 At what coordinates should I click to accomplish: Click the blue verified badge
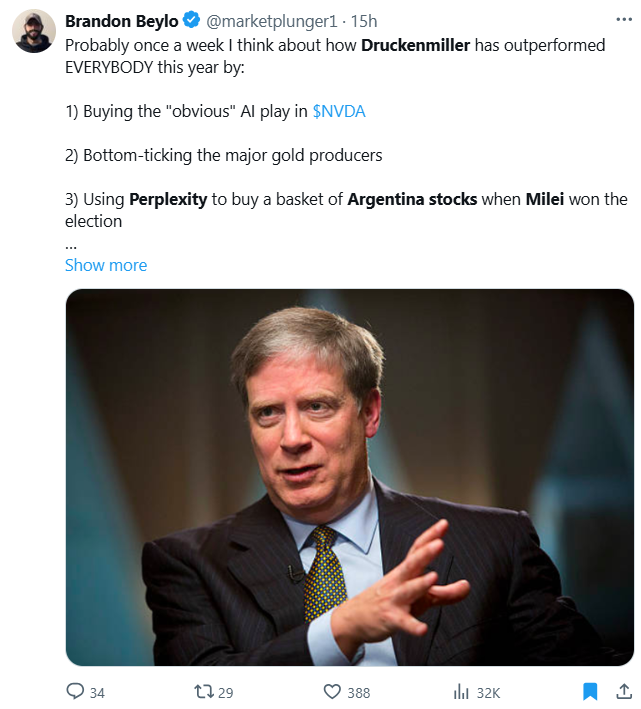[191, 22]
